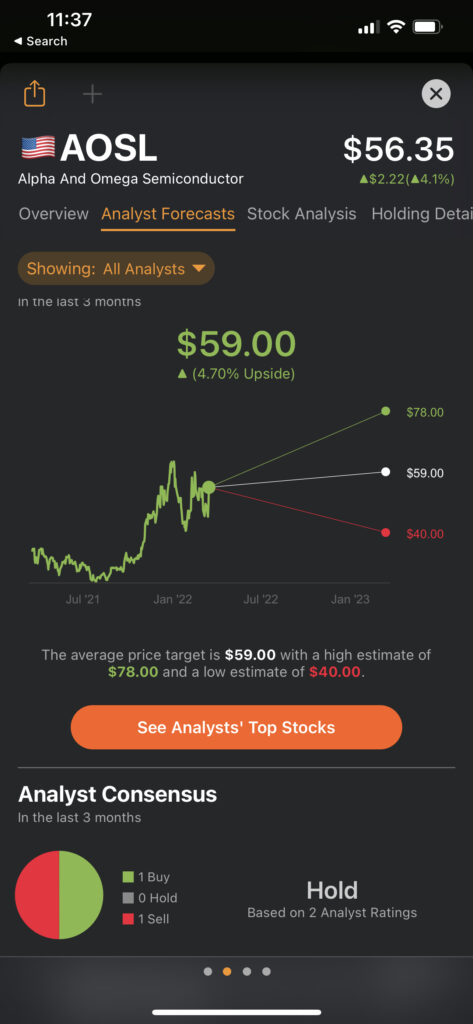Tap the white $59.00 average target marker
473x1024 pixels.
tap(385, 472)
